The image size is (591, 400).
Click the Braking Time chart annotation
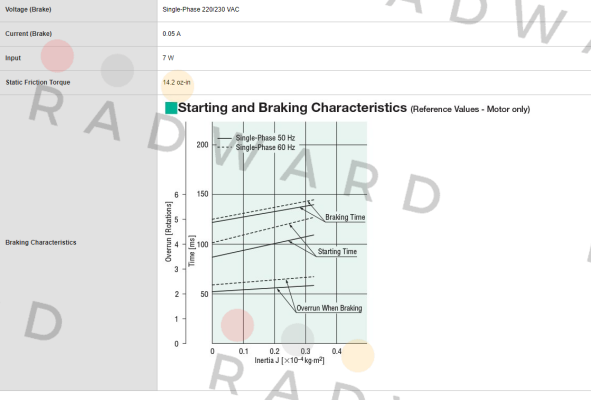pyautogui.click(x=345, y=217)
